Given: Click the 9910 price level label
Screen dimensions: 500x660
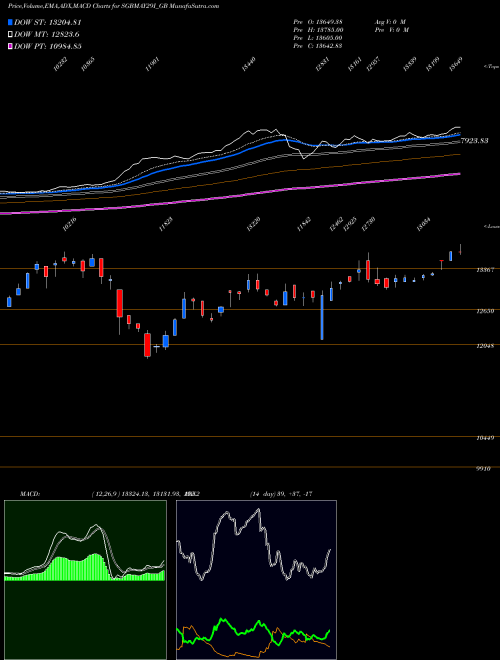Looking at the screenshot, I should point(484,468).
